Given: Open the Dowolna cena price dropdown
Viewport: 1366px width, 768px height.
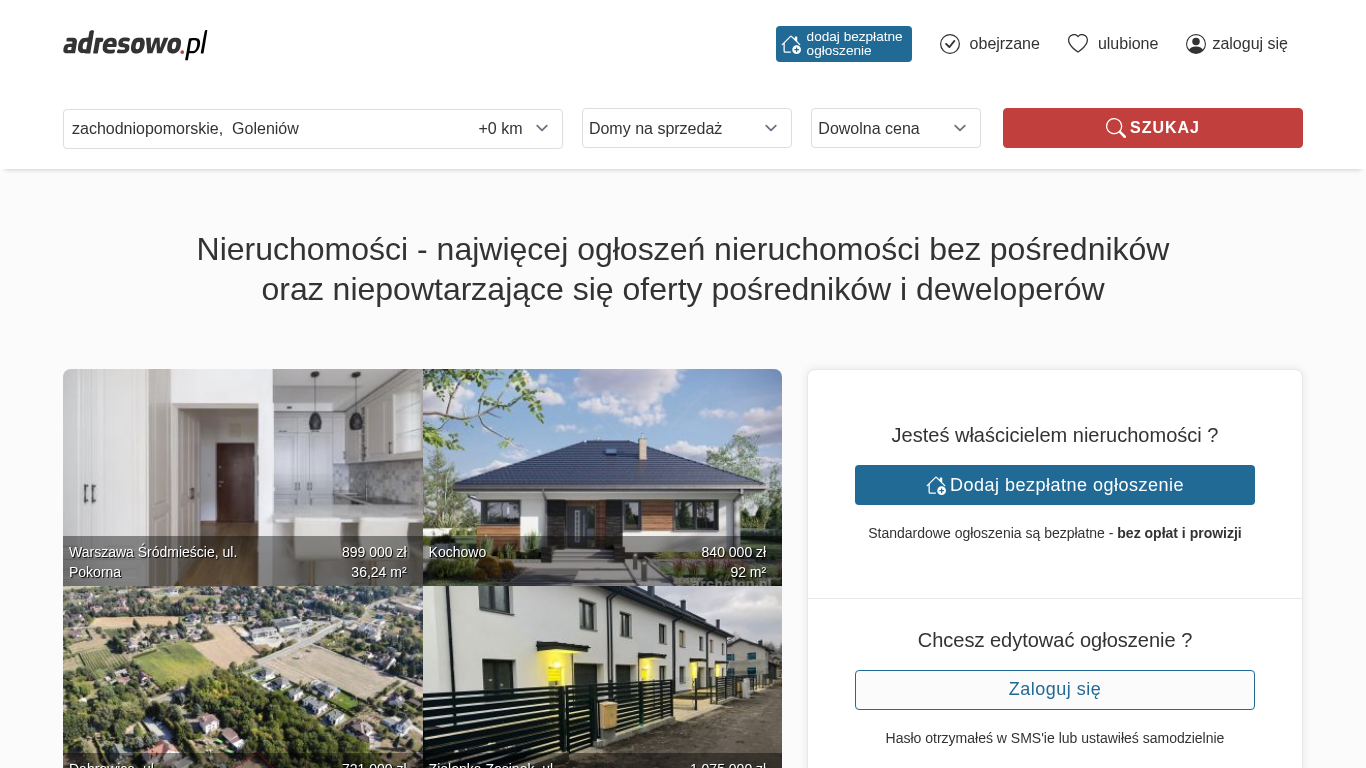Looking at the screenshot, I should tap(895, 128).
